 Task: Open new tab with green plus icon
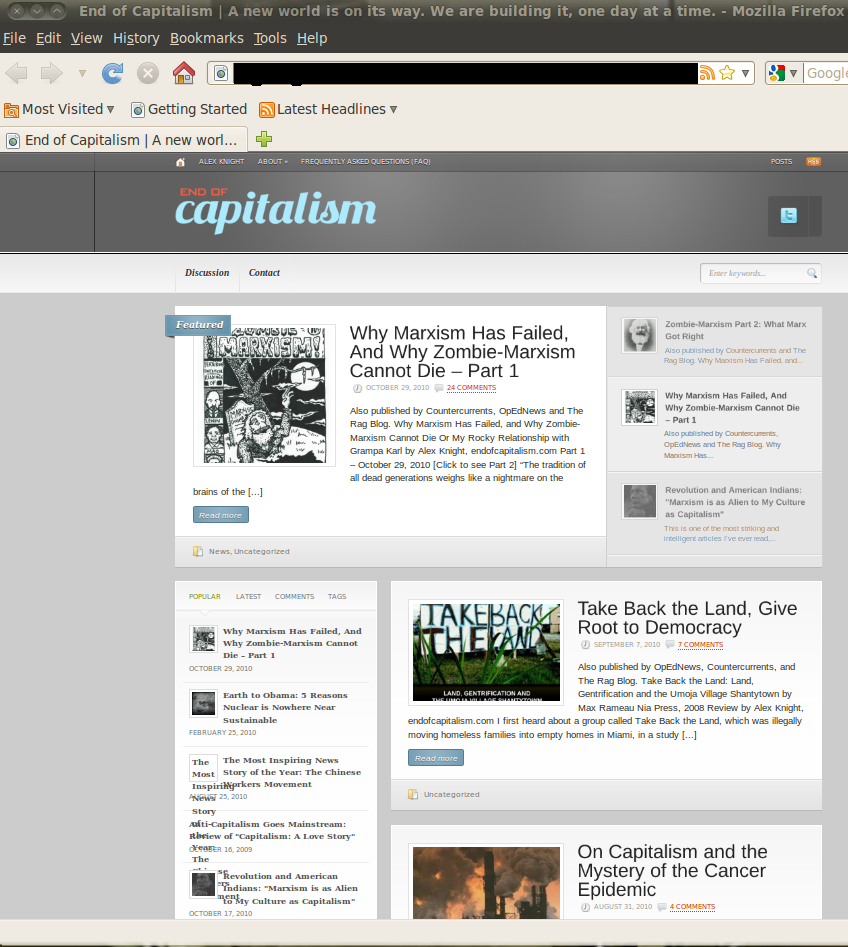click(264, 139)
